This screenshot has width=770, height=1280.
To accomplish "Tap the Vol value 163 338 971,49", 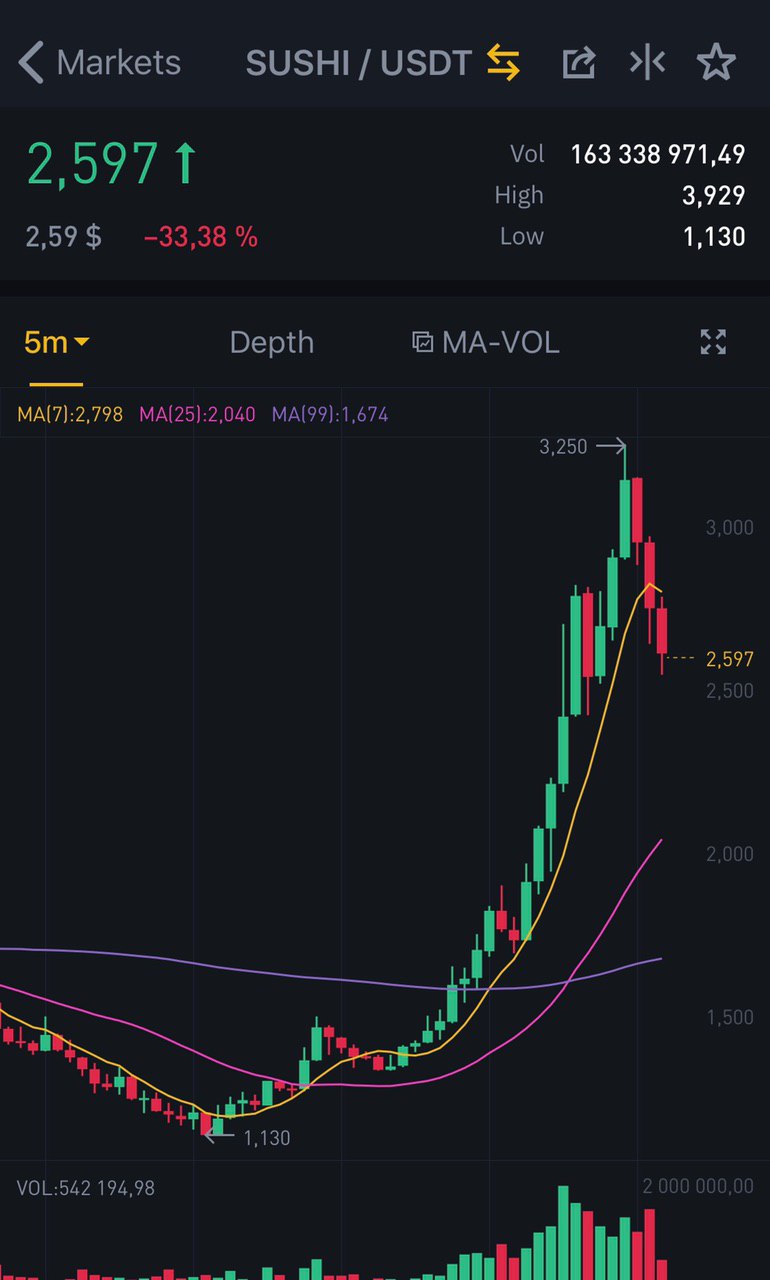I will [658, 154].
